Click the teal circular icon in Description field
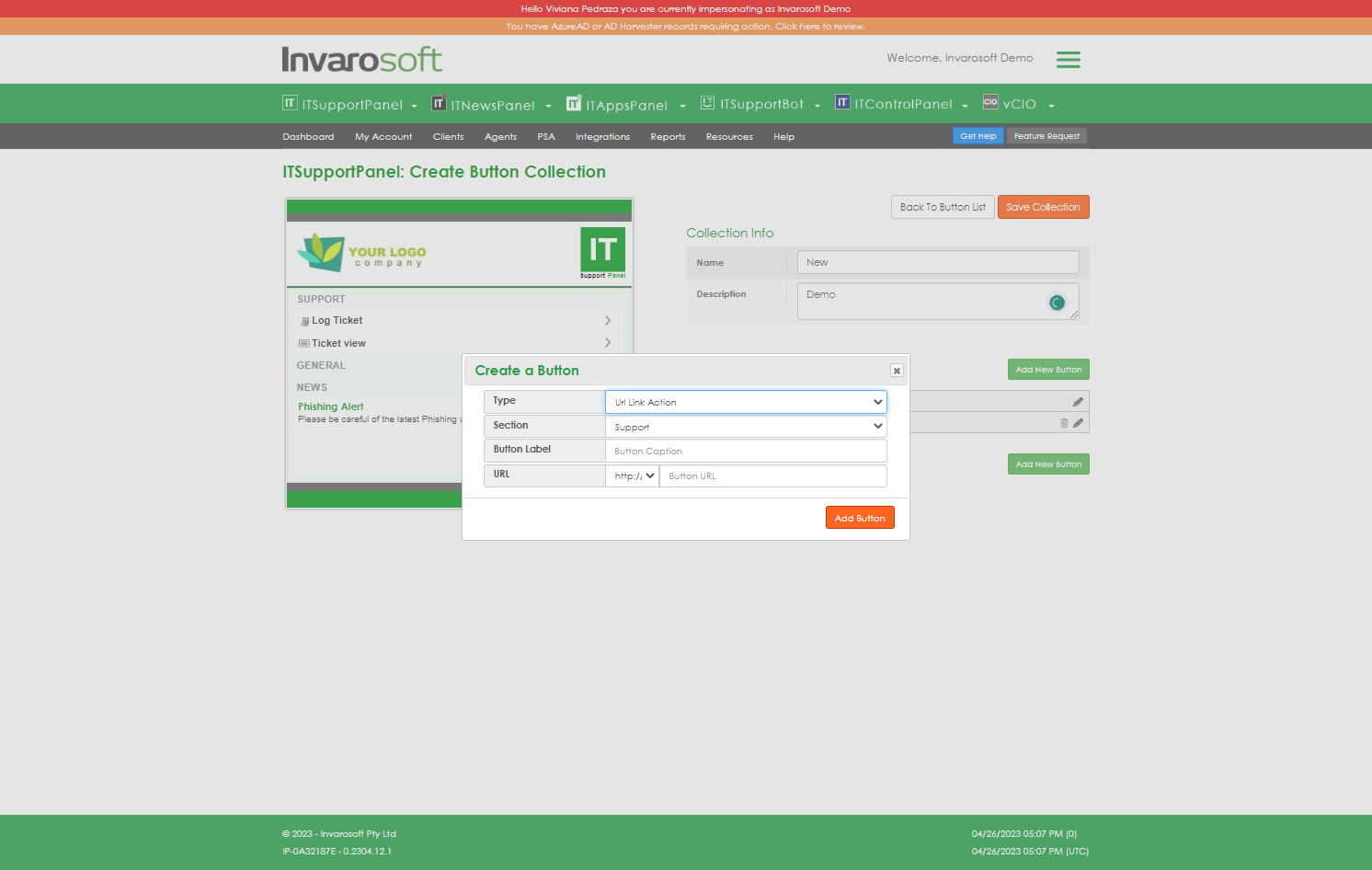The width and height of the screenshot is (1372, 870). click(x=1057, y=303)
